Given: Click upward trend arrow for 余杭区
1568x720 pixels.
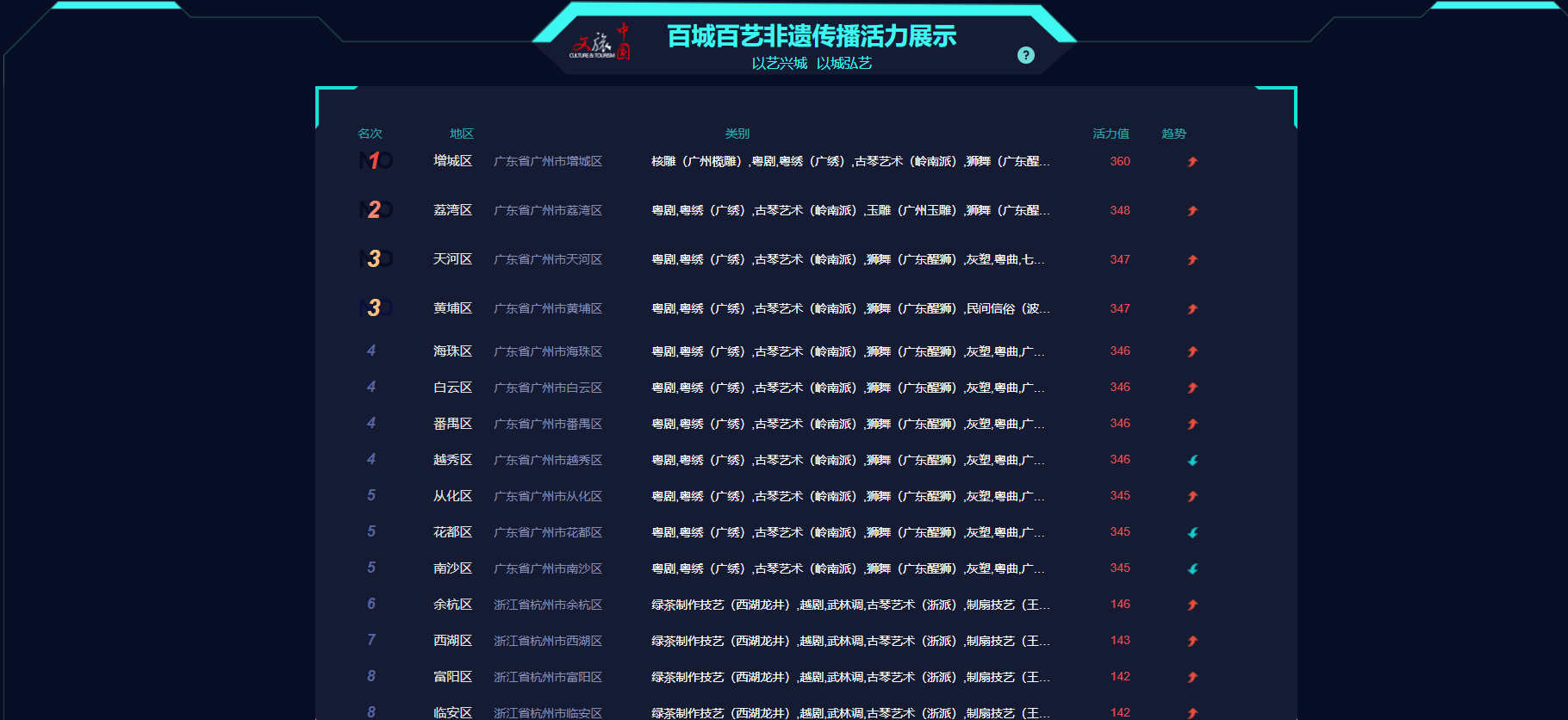Looking at the screenshot, I should coord(1192,605).
